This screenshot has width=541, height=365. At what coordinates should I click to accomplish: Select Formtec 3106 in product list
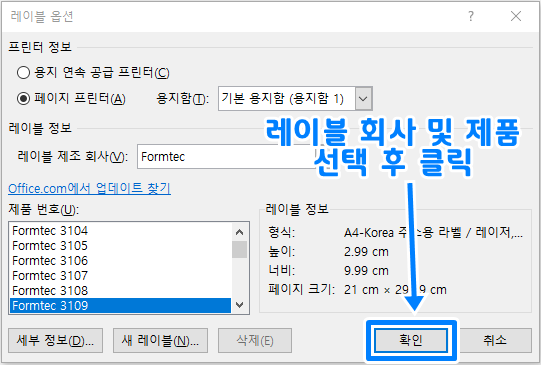click(120, 260)
